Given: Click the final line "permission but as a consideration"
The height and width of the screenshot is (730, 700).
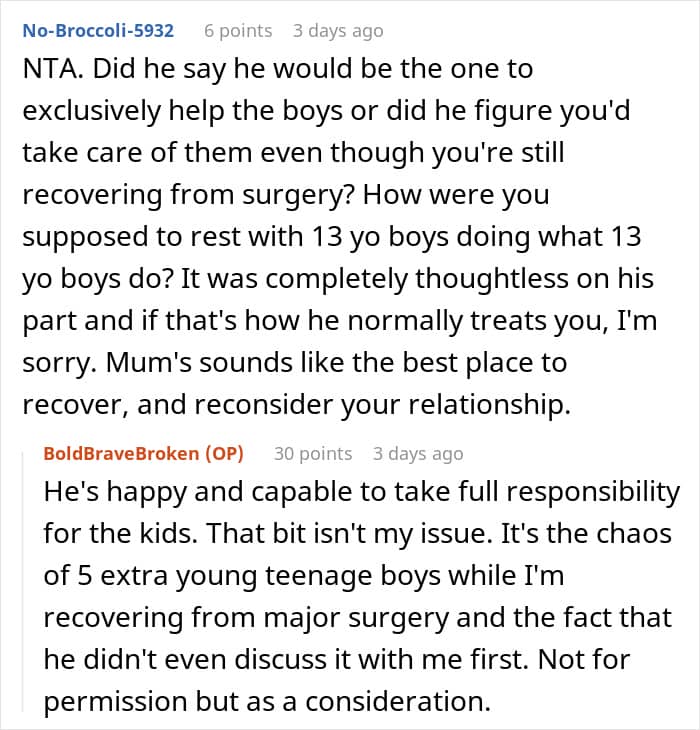Looking at the screenshot, I should coord(267,700).
